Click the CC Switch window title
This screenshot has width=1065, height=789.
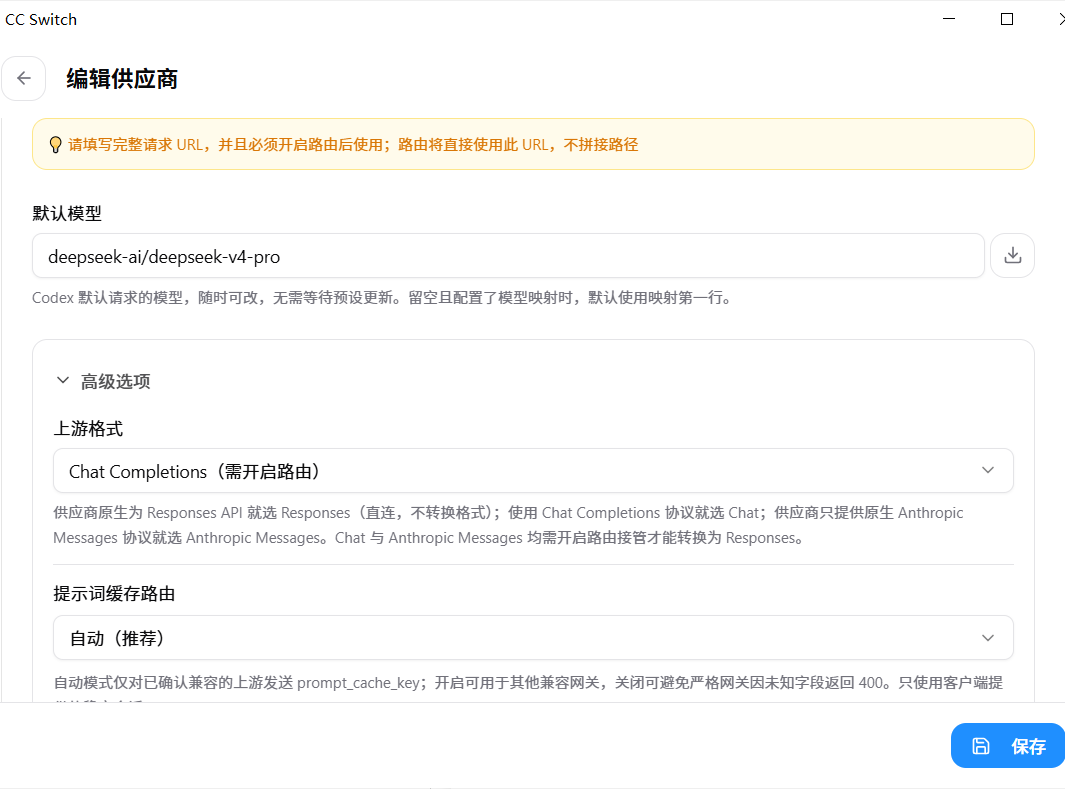click(x=41, y=20)
